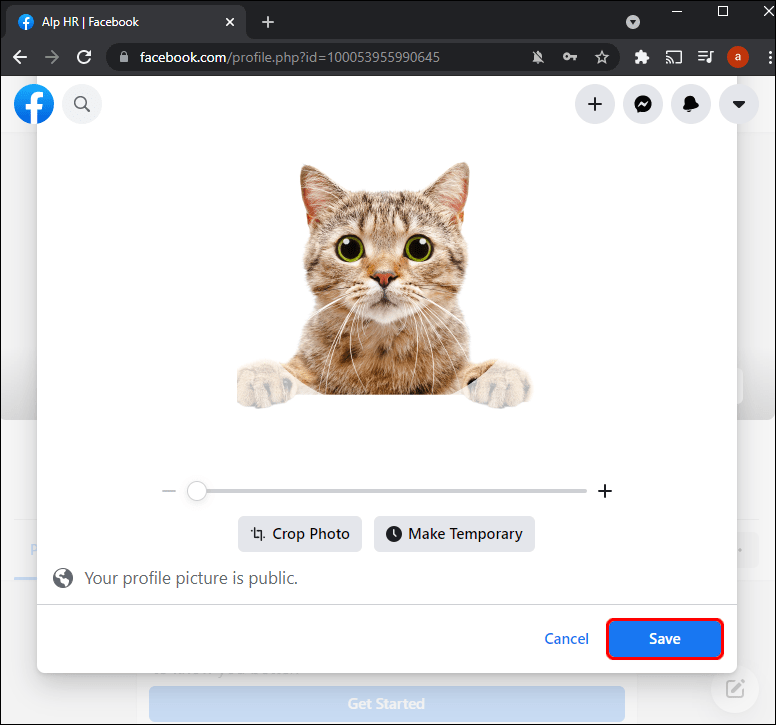Click the zoom slider handle
This screenshot has width=776, height=725.
(x=197, y=491)
